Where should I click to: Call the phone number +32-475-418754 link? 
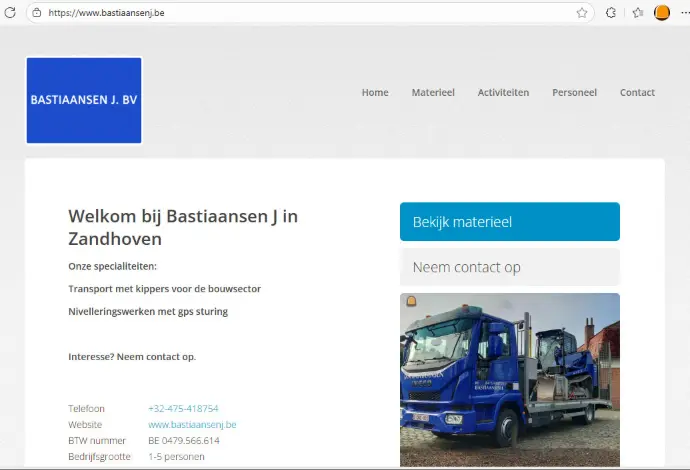(183, 409)
